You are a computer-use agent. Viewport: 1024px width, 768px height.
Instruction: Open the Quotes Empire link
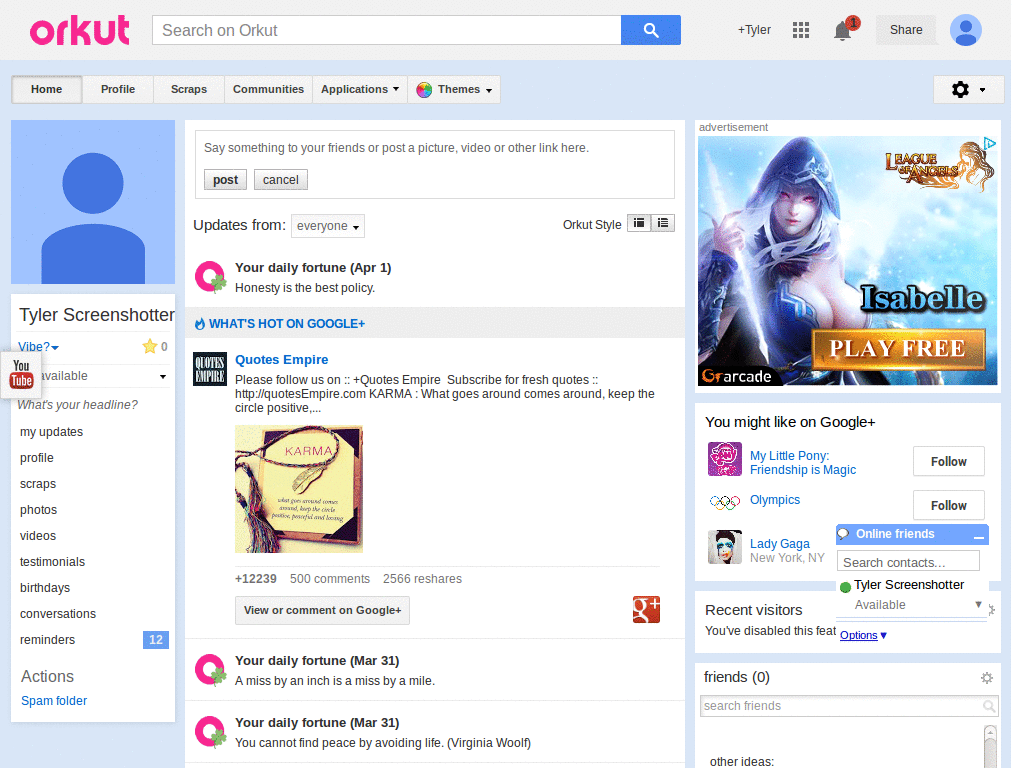pyautogui.click(x=281, y=360)
